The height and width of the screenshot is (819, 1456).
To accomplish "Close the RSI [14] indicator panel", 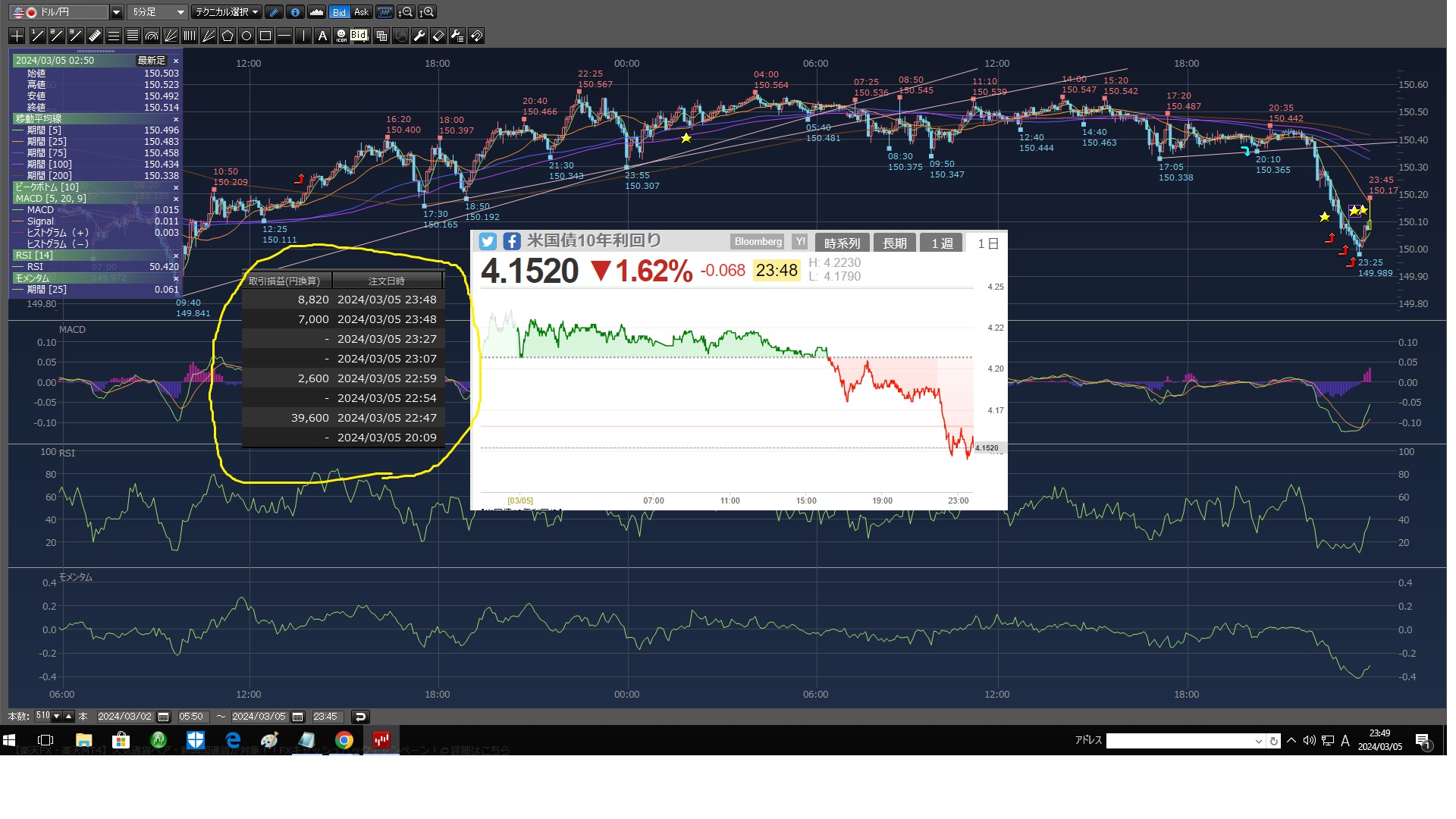I will [176, 256].
